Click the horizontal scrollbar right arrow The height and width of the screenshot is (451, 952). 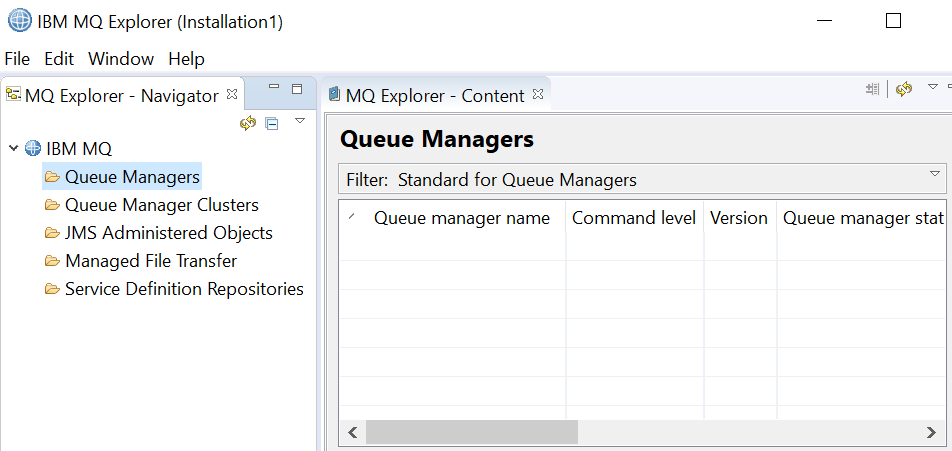point(931,433)
